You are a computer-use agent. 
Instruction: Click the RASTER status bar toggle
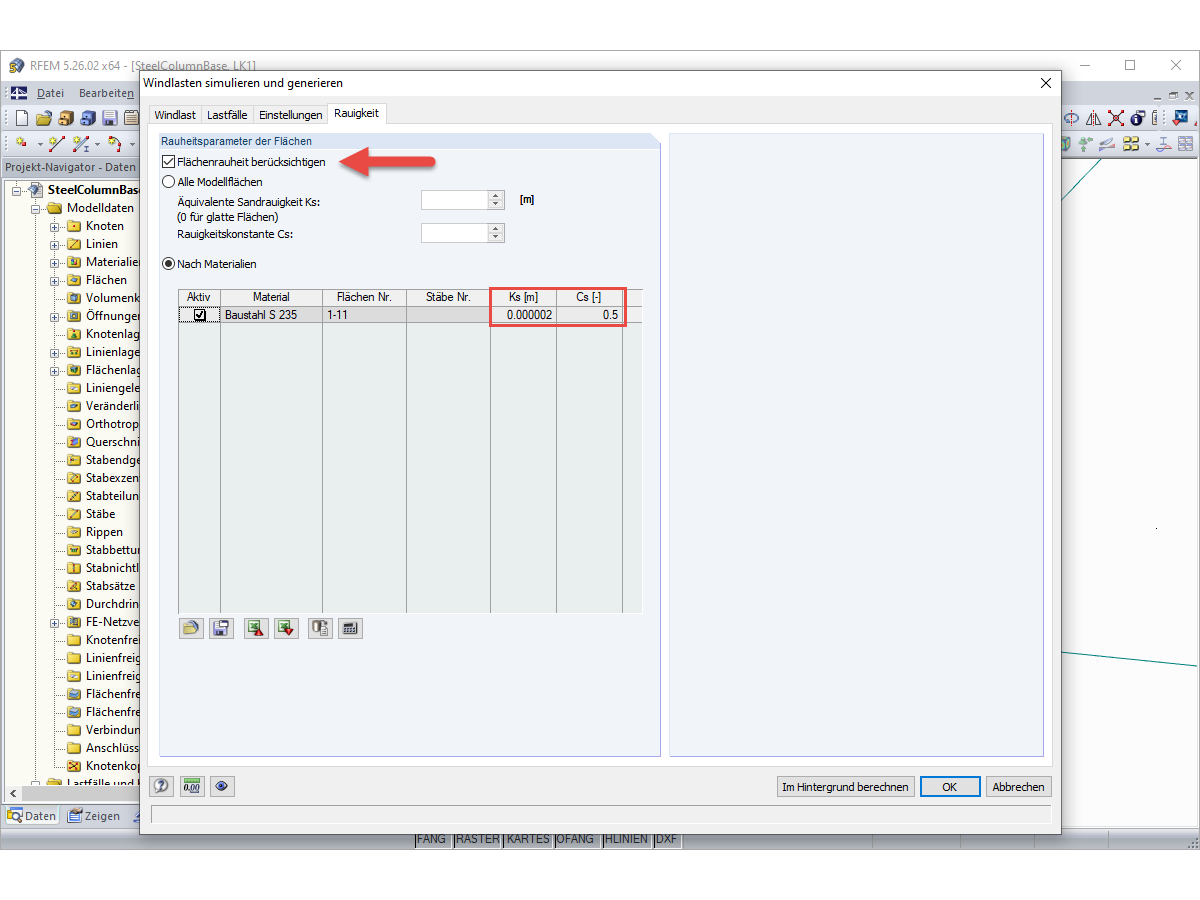tap(477, 839)
